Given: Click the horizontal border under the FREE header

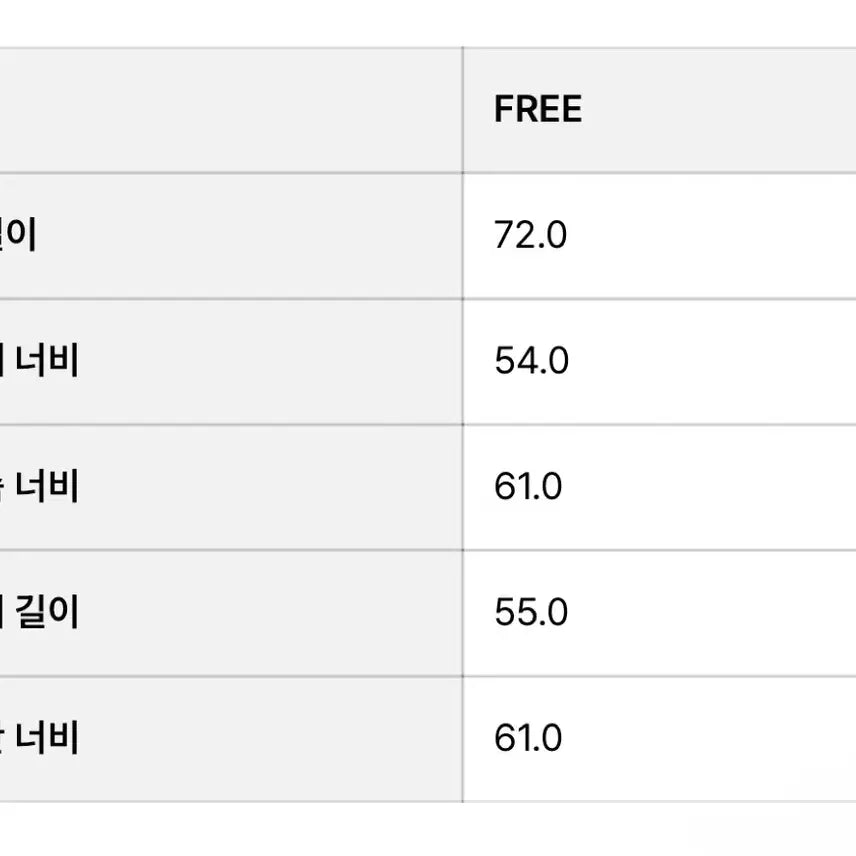Looking at the screenshot, I should (x=658, y=172).
